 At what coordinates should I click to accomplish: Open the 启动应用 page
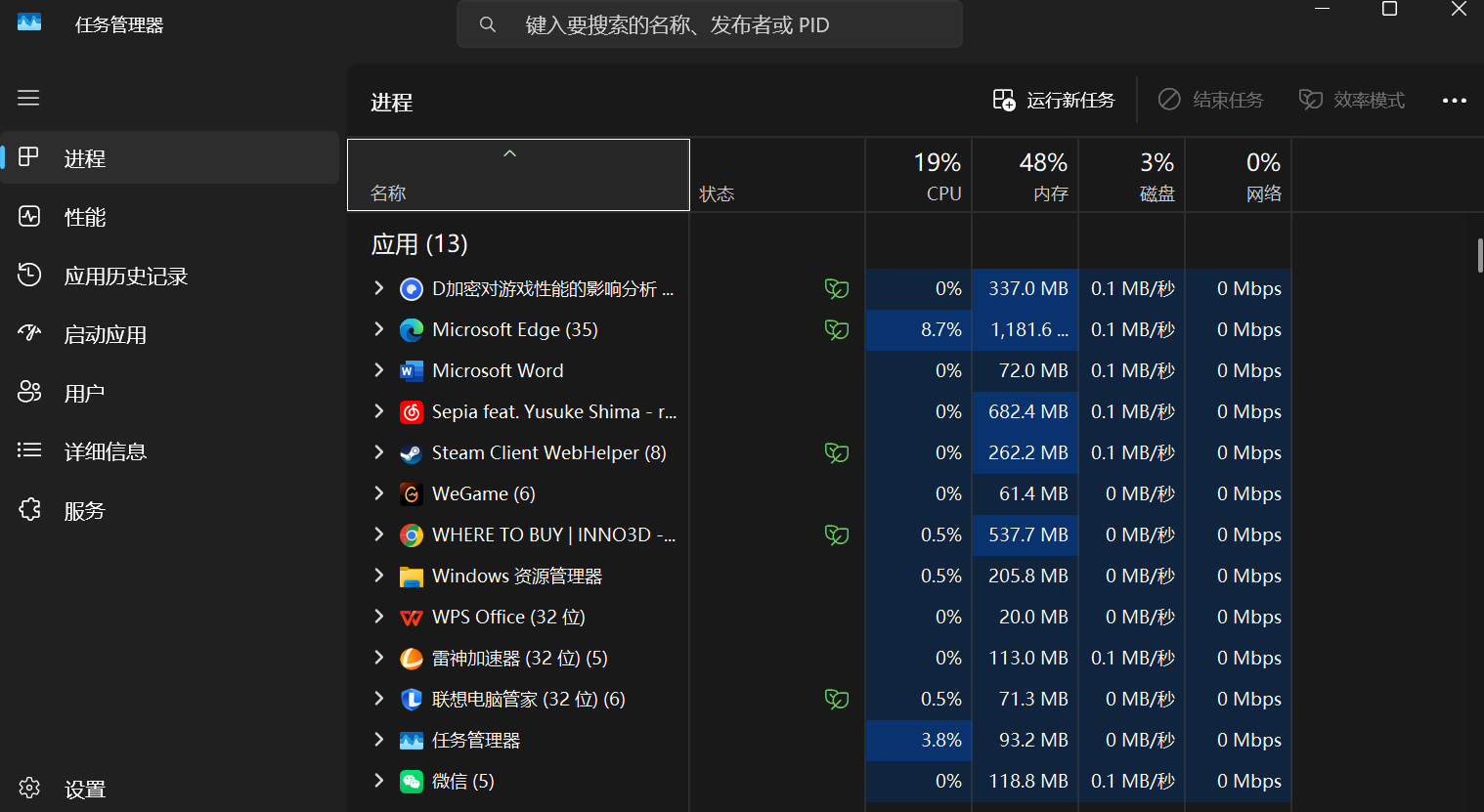[105, 335]
